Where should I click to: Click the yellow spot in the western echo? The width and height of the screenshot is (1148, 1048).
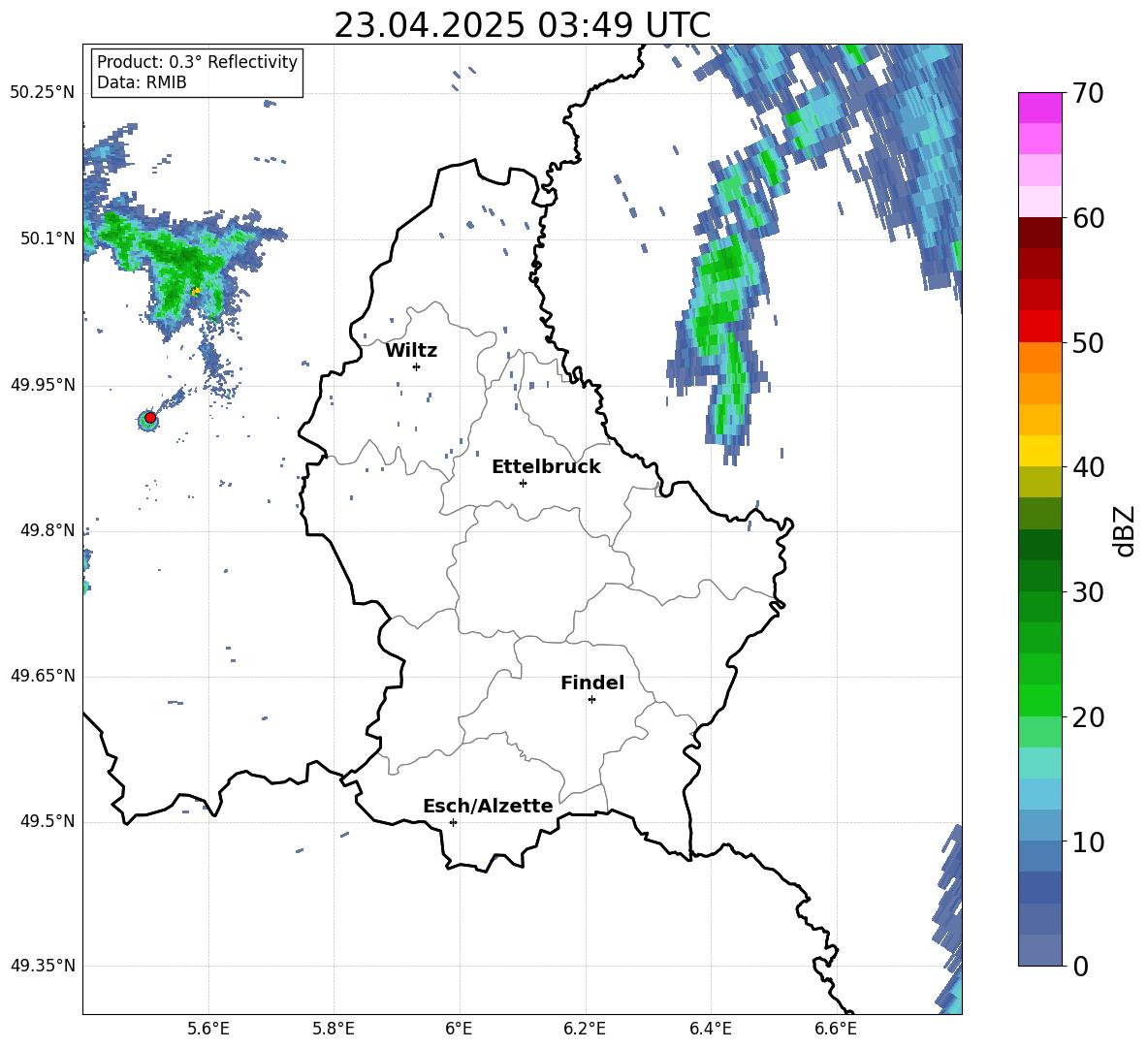click(x=196, y=291)
